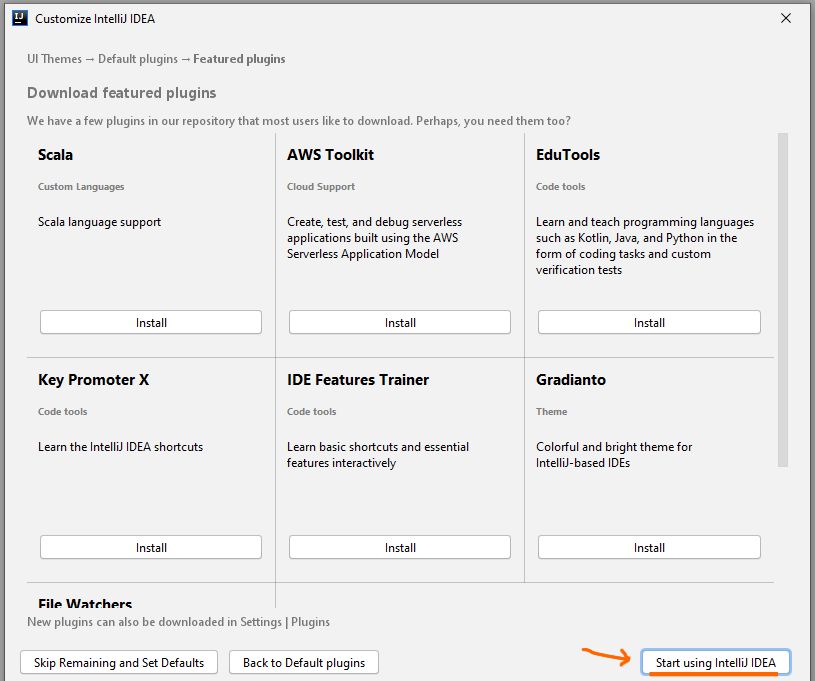Click the Gradianto theme heading
815x681 pixels.
[x=571, y=380]
